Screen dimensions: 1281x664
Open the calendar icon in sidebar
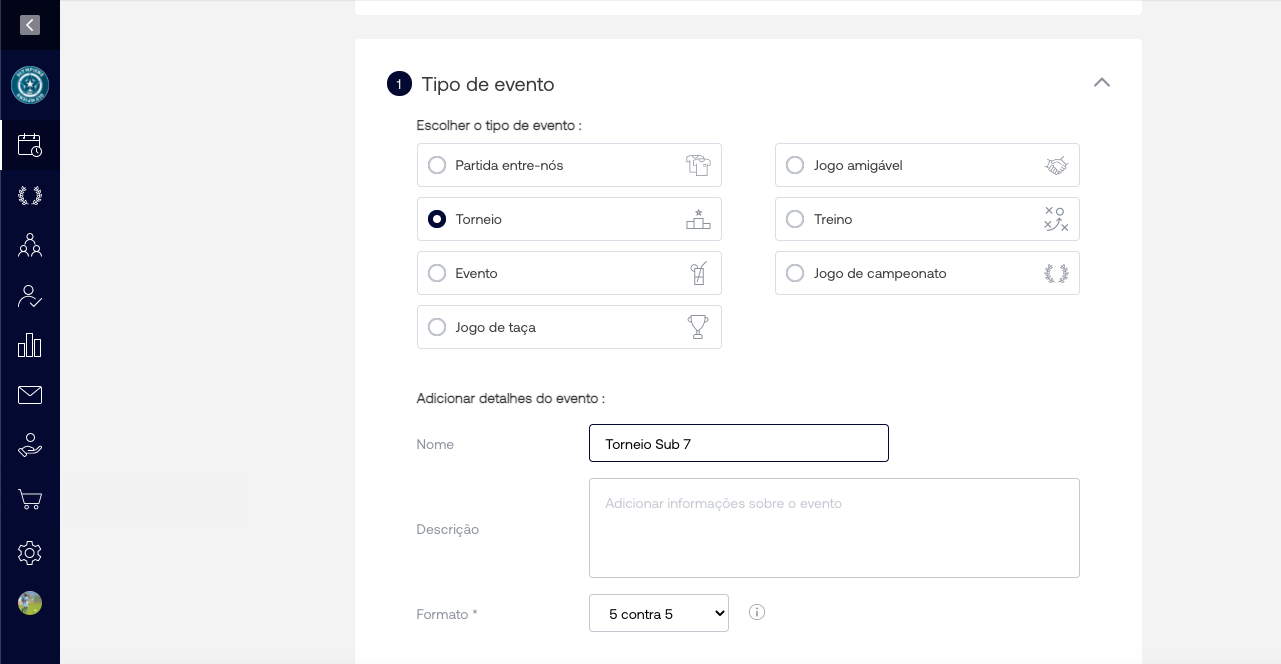coord(30,145)
